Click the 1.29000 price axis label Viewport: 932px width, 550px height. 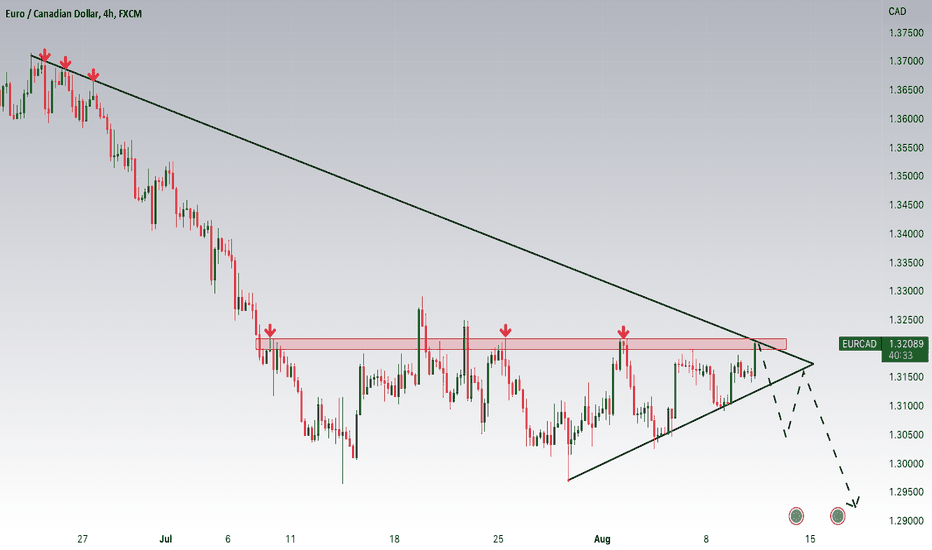click(906, 521)
